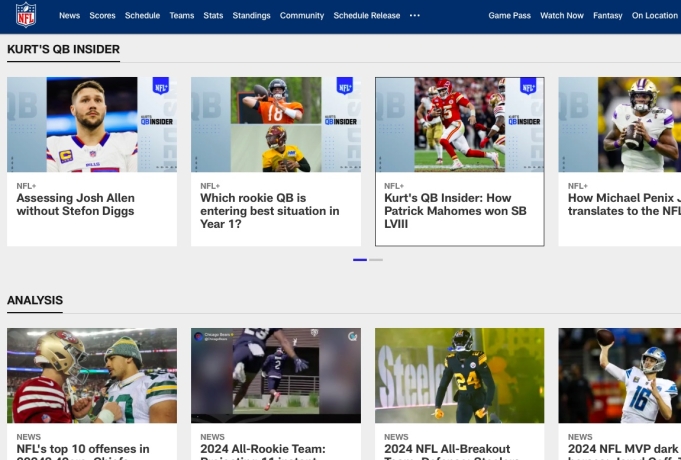Open Josh Allen thumbnail image
681x460 pixels.
[x=92, y=125]
